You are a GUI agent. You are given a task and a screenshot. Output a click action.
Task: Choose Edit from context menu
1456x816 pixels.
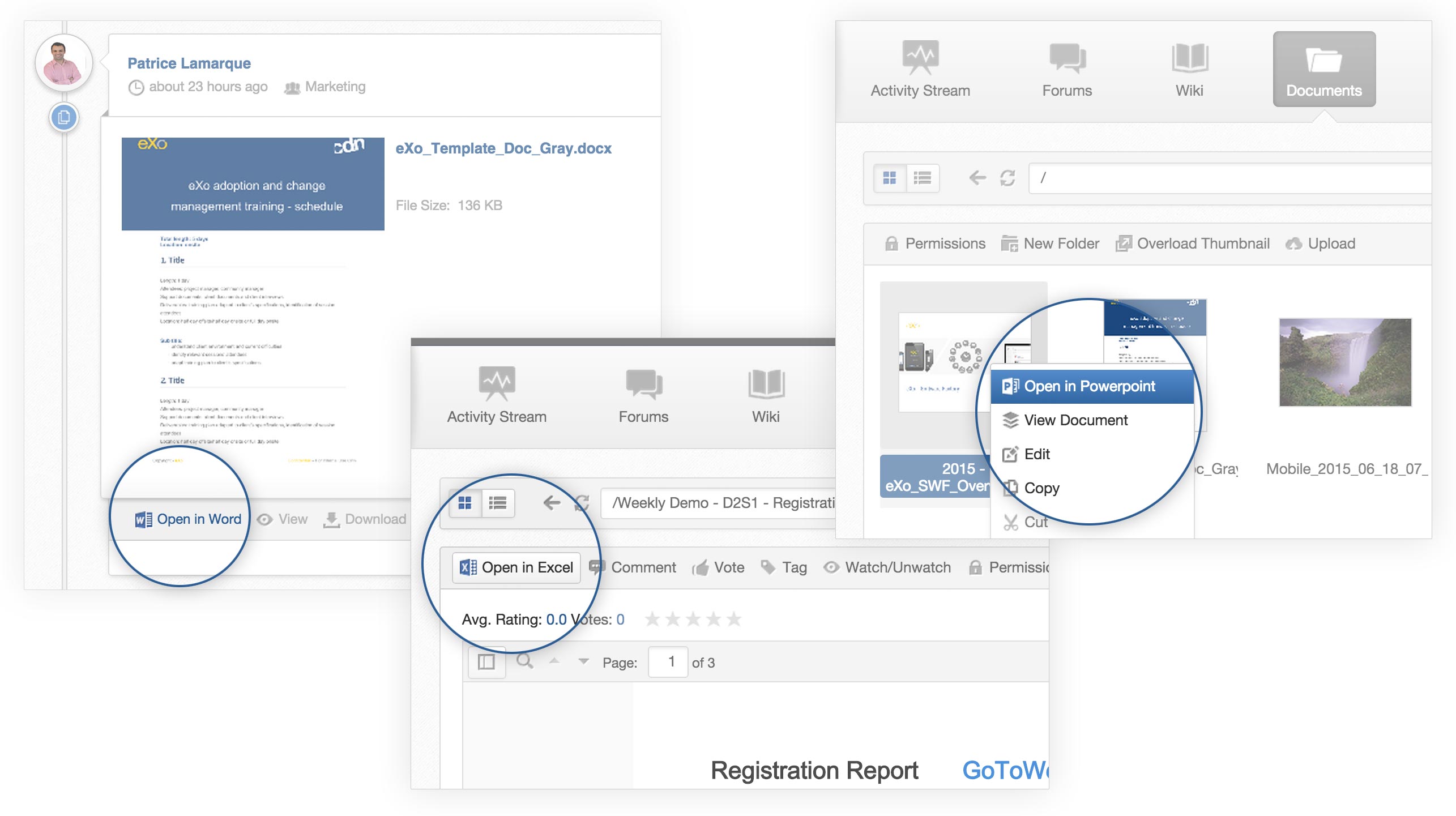[x=1092, y=454]
